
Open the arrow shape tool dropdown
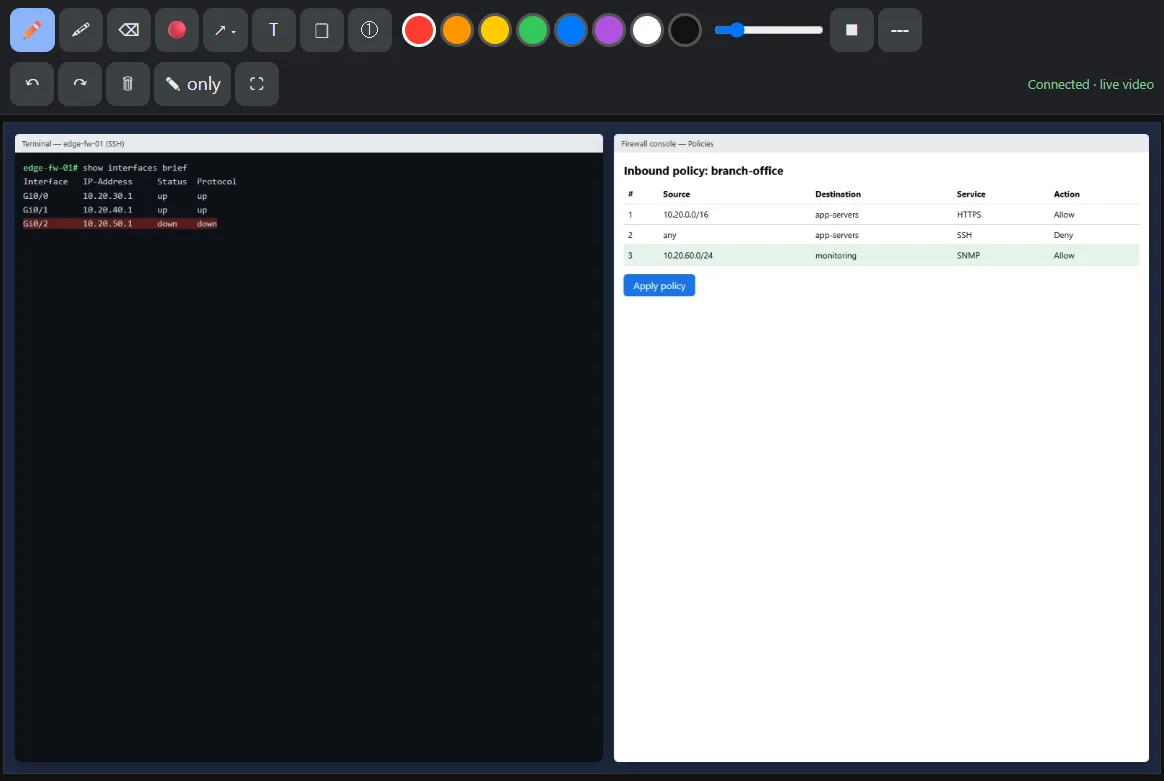tap(225, 30)
